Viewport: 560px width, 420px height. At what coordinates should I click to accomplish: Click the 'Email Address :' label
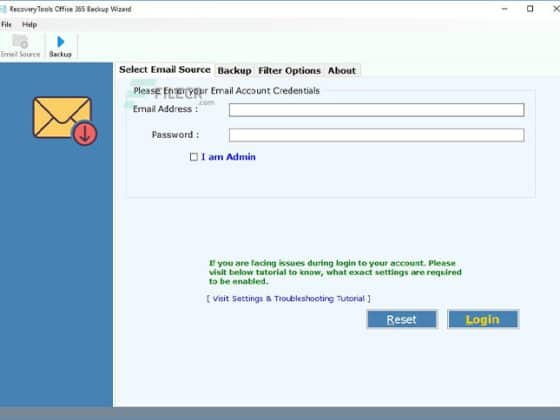coord(165,109)
